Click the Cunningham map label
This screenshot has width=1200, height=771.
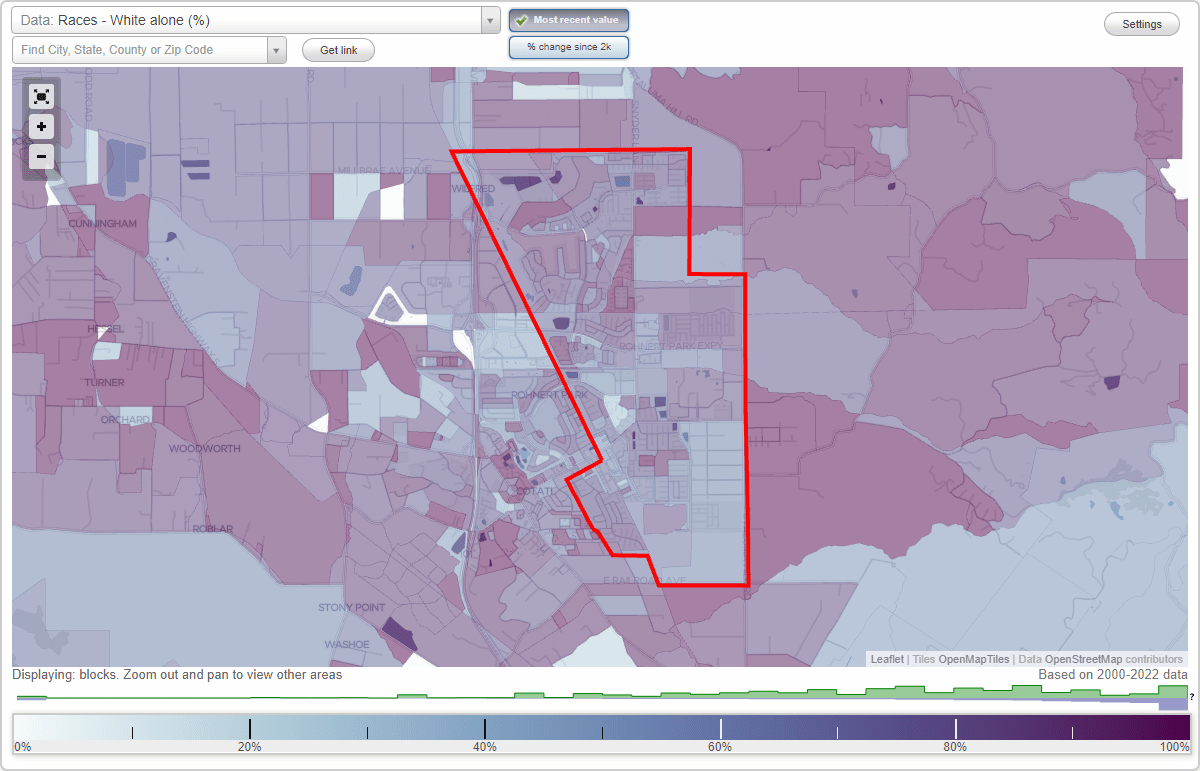point(103,224)
